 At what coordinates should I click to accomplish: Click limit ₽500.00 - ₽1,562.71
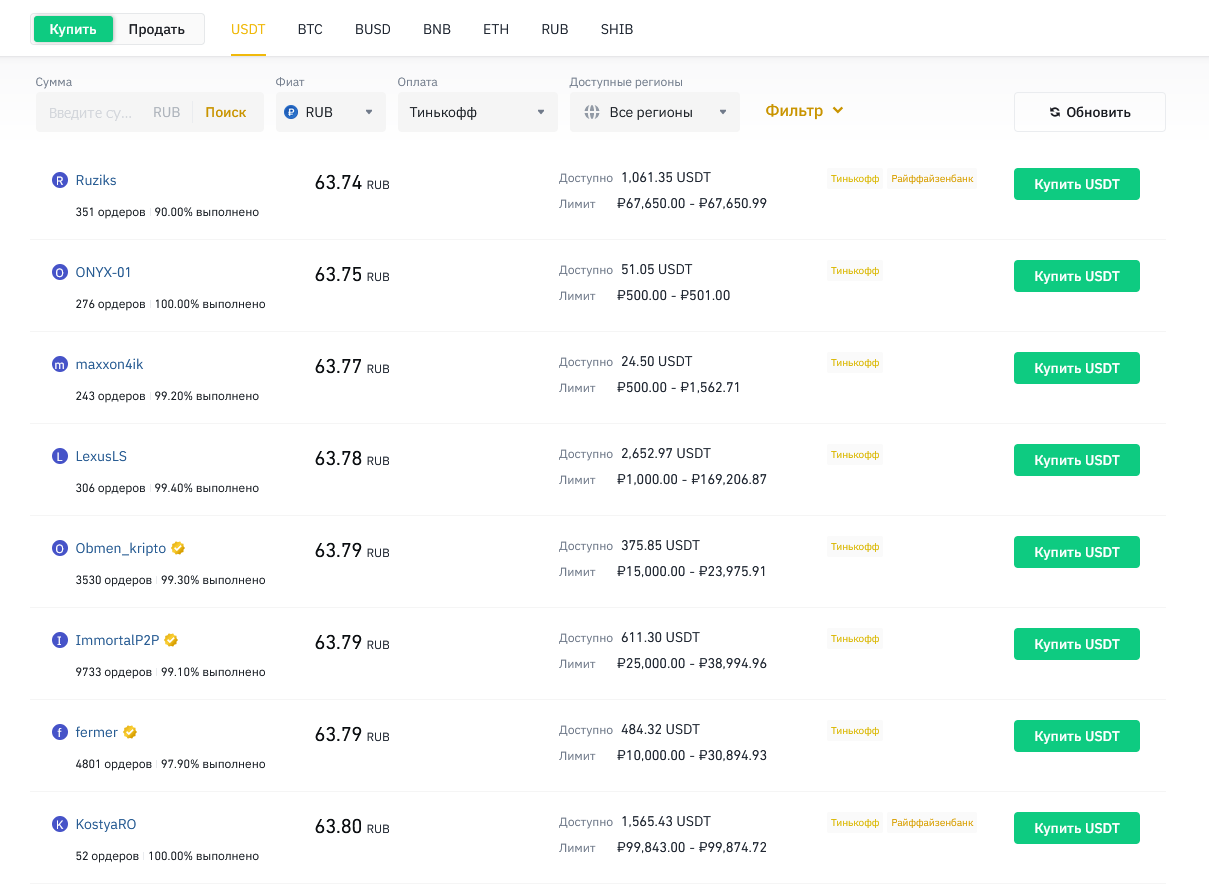679,387
